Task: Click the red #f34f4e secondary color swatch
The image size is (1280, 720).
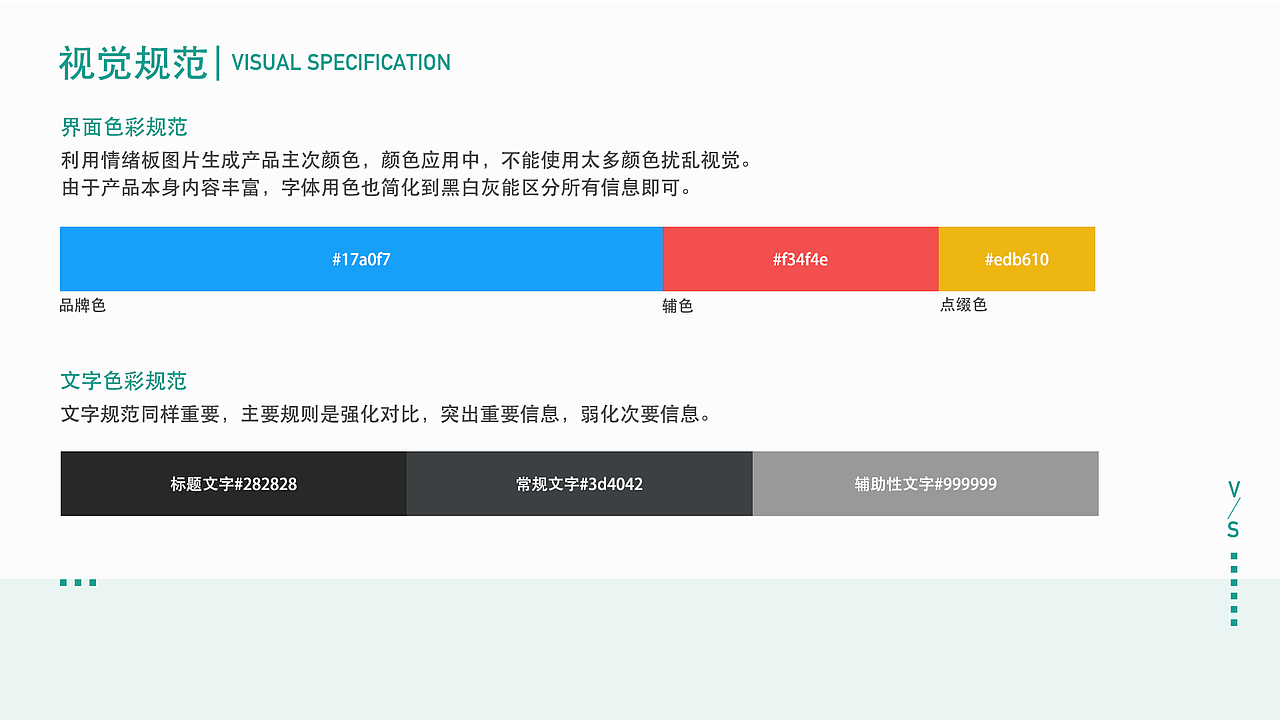Action: (x=800, y=259)
